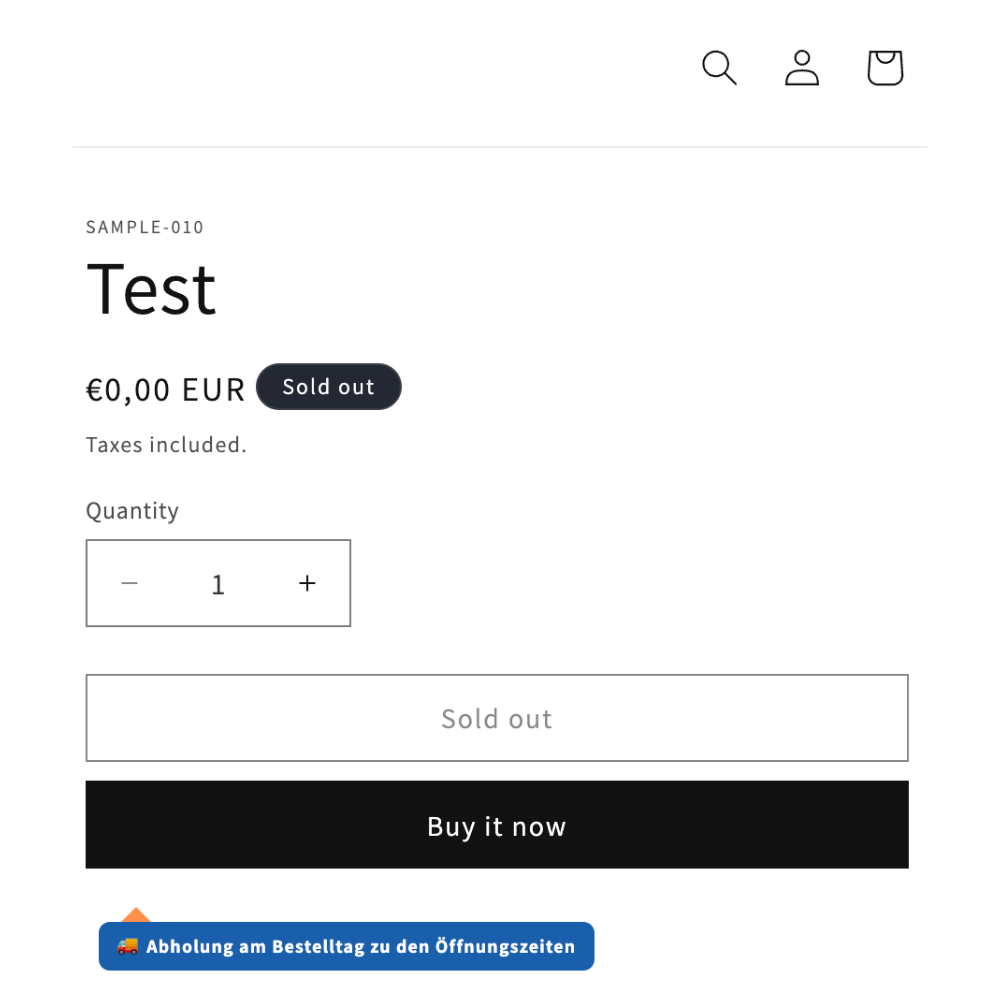Click the dark Sold out badge
This screenshot has width=1000, height=1000.
[x=328, y=386]
